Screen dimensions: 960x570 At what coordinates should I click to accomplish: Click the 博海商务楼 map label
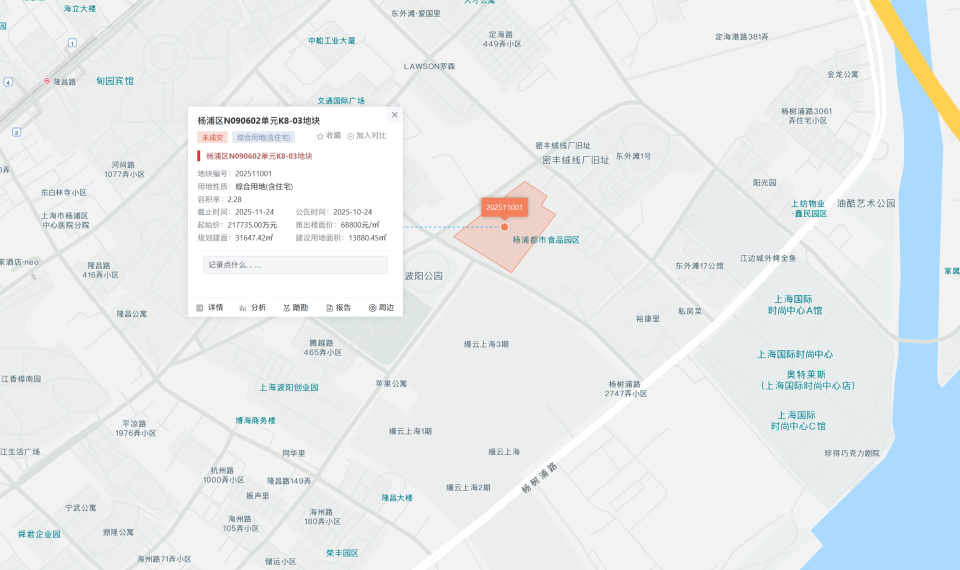click(x=255, y=421)
